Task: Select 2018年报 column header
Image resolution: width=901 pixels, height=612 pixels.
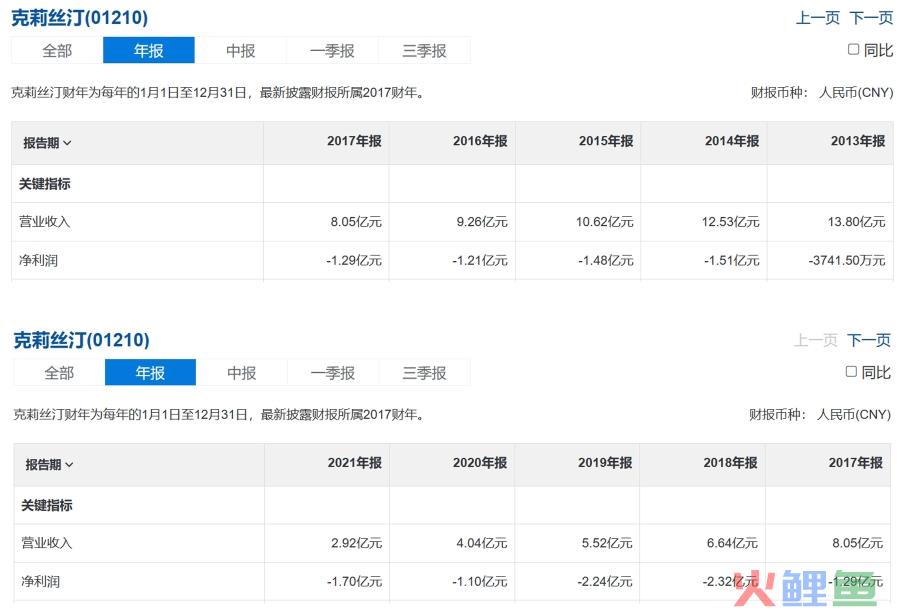Action: (730, 463)
